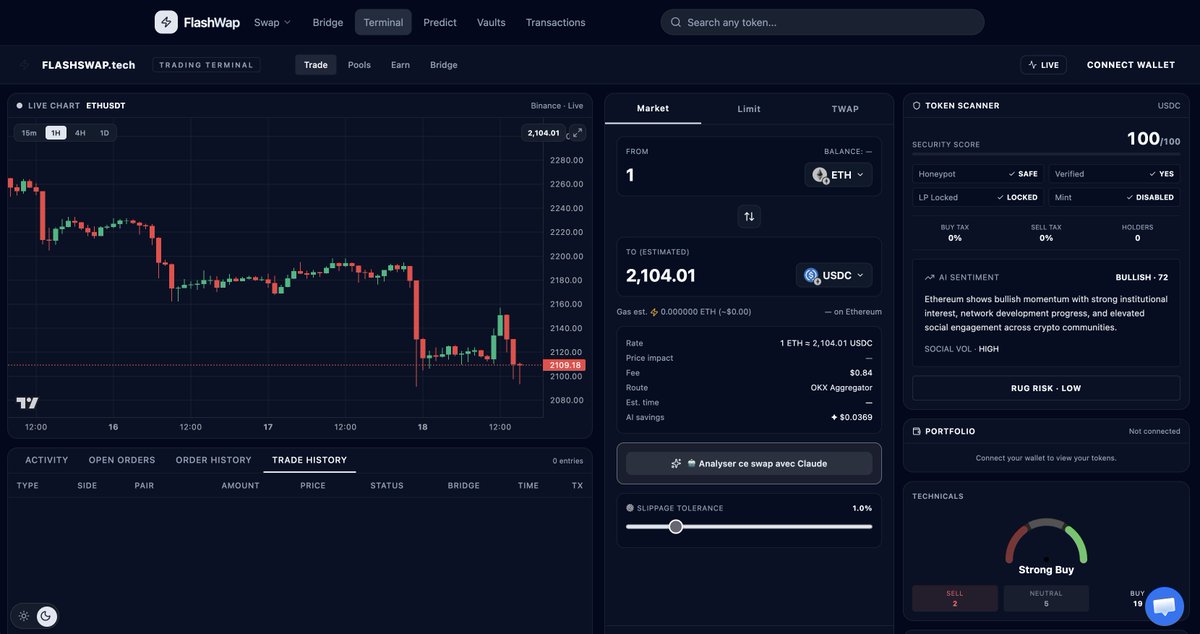Switch to the Pools sub-tab
Viewport: 1200px width, 634px height.
pyautogui.click(x=359, y=65)
